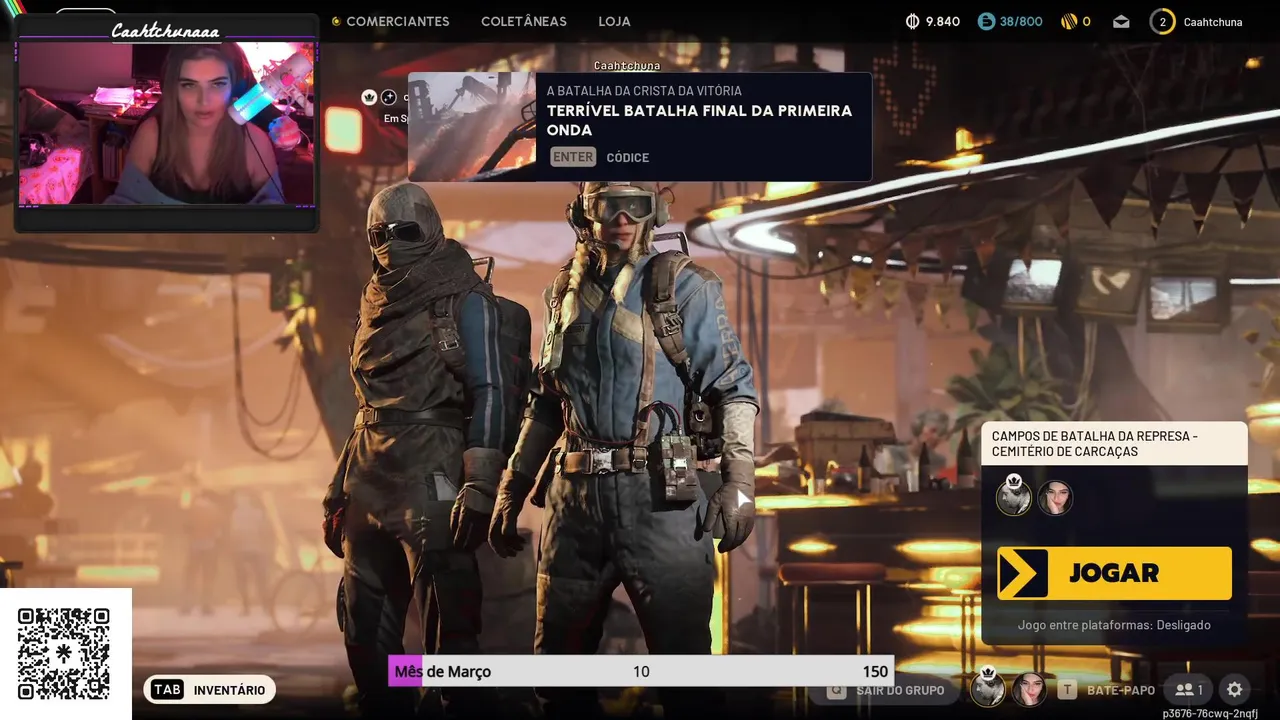This screenshot has height=720, width=1280.
Task: Click 'TERRÍVEL BATALHA FINAL DA PRIMEIRA ONDA' title
Action: [699, 120]
